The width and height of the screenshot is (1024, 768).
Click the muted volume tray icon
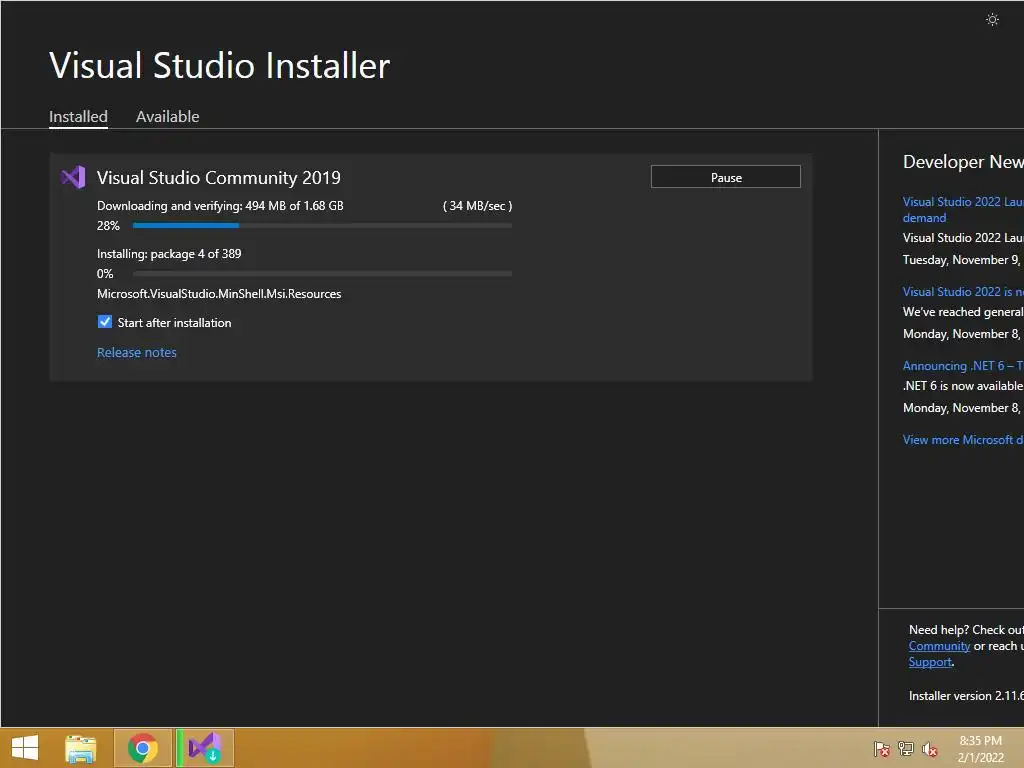click(929, 749)
